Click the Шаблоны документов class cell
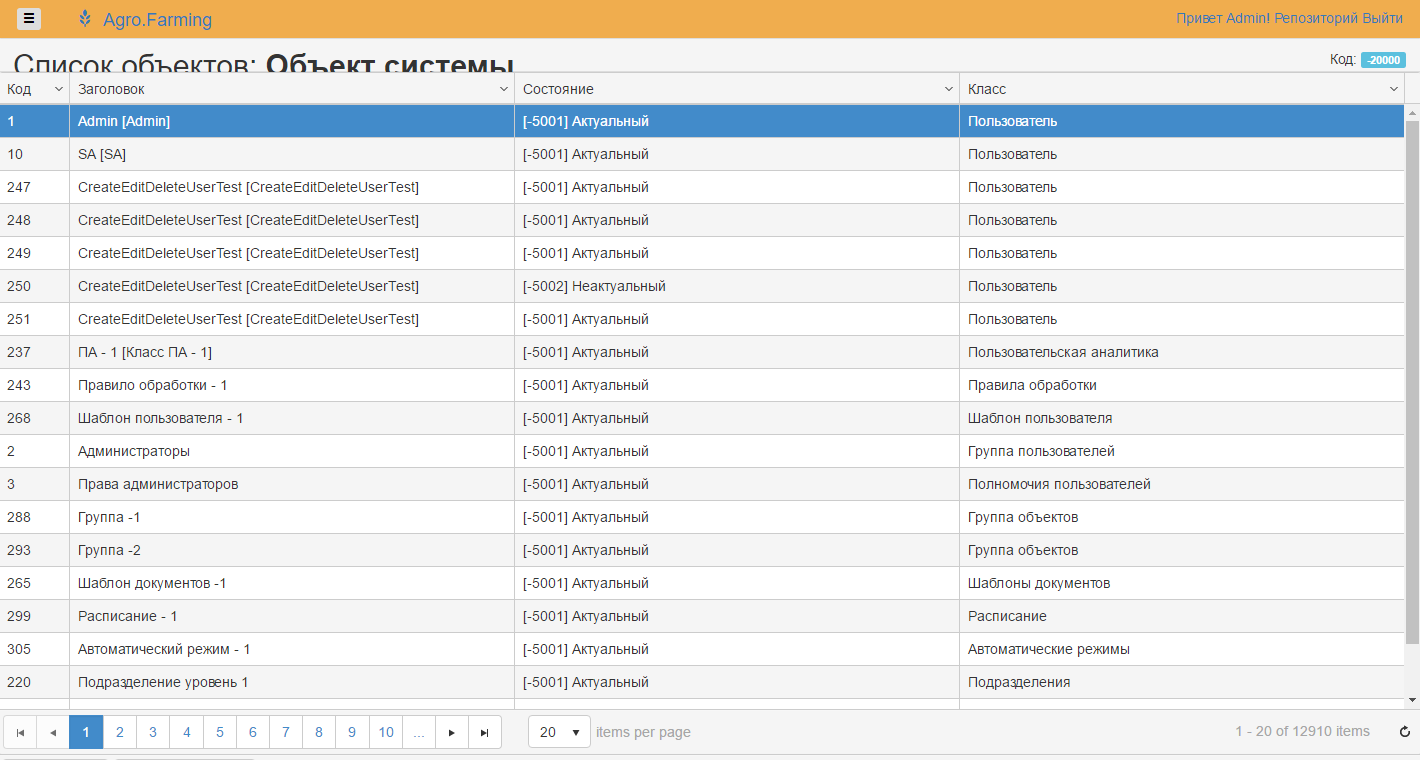The width and height of the screenshot is (1420, 760). (x=1182, y=583)
